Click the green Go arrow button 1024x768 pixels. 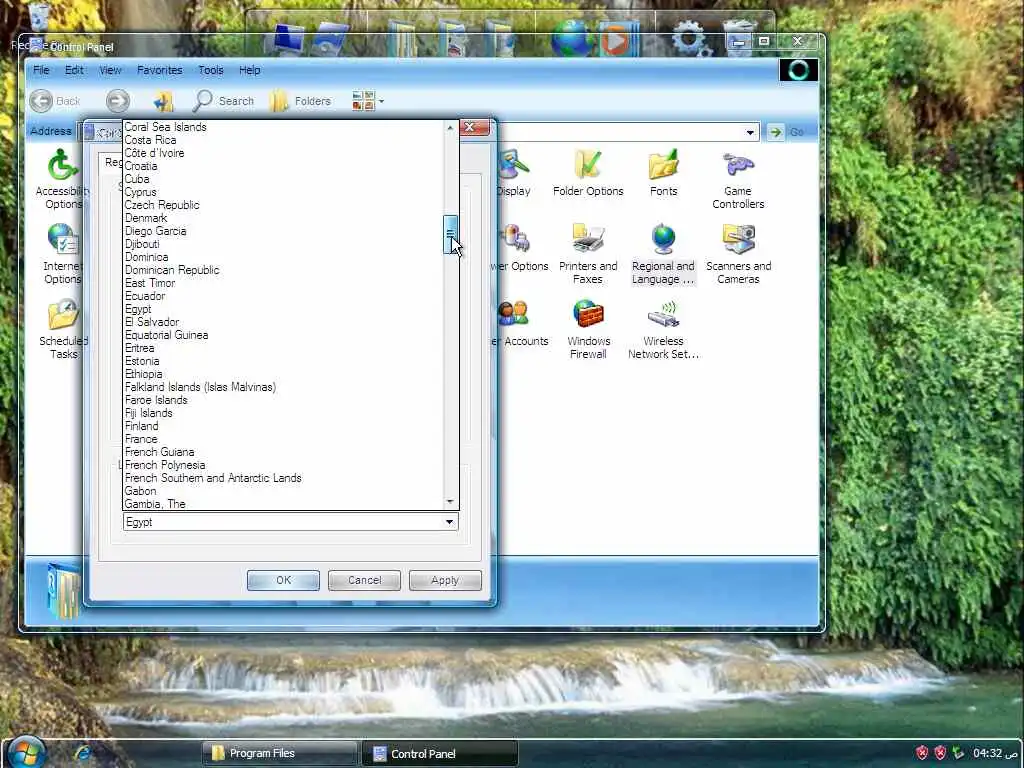click(x=775, y=132)
